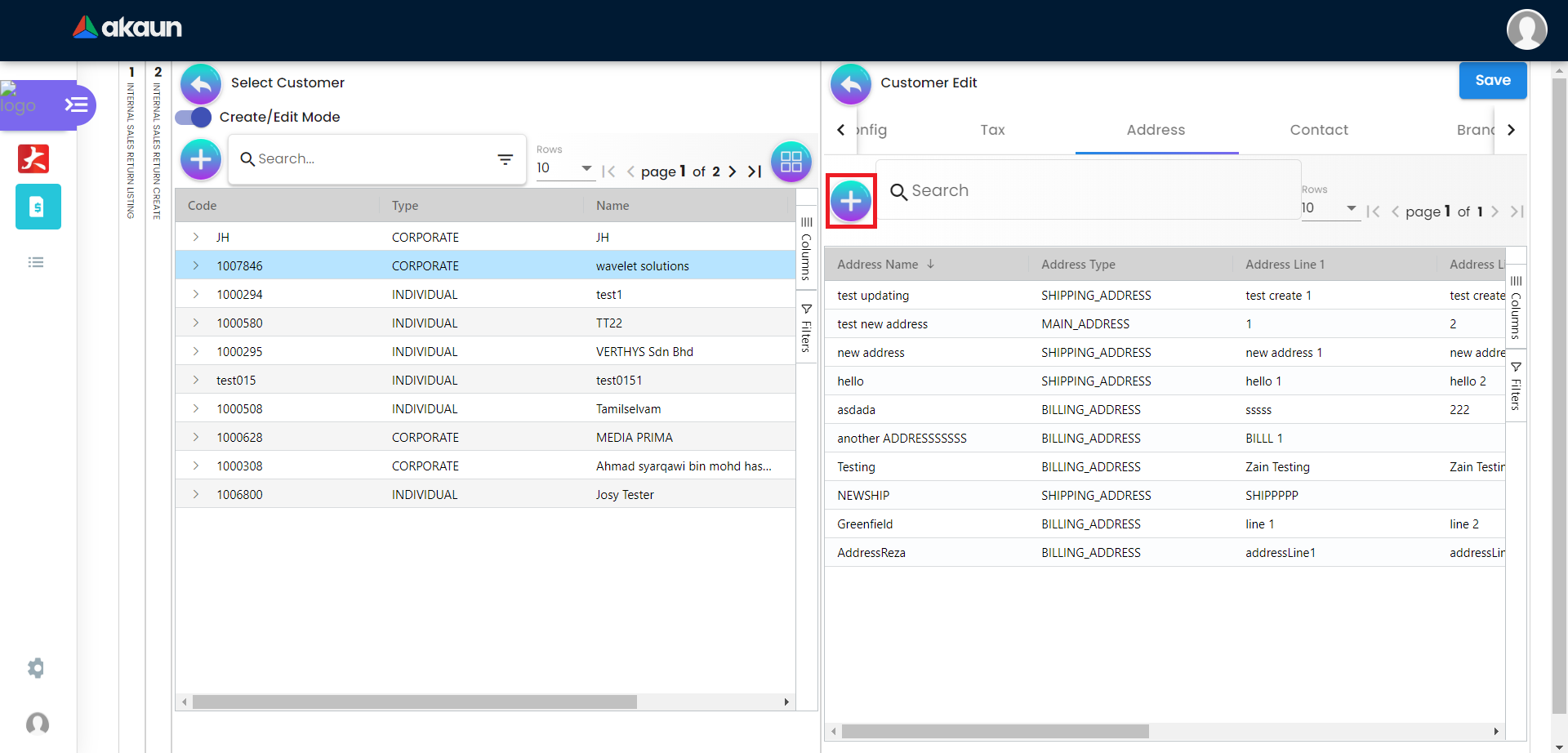Collapse the sidebar menu toggle icon
Image resolution: width=1568 pixels, height=753 pixels.
click(77, 105)
